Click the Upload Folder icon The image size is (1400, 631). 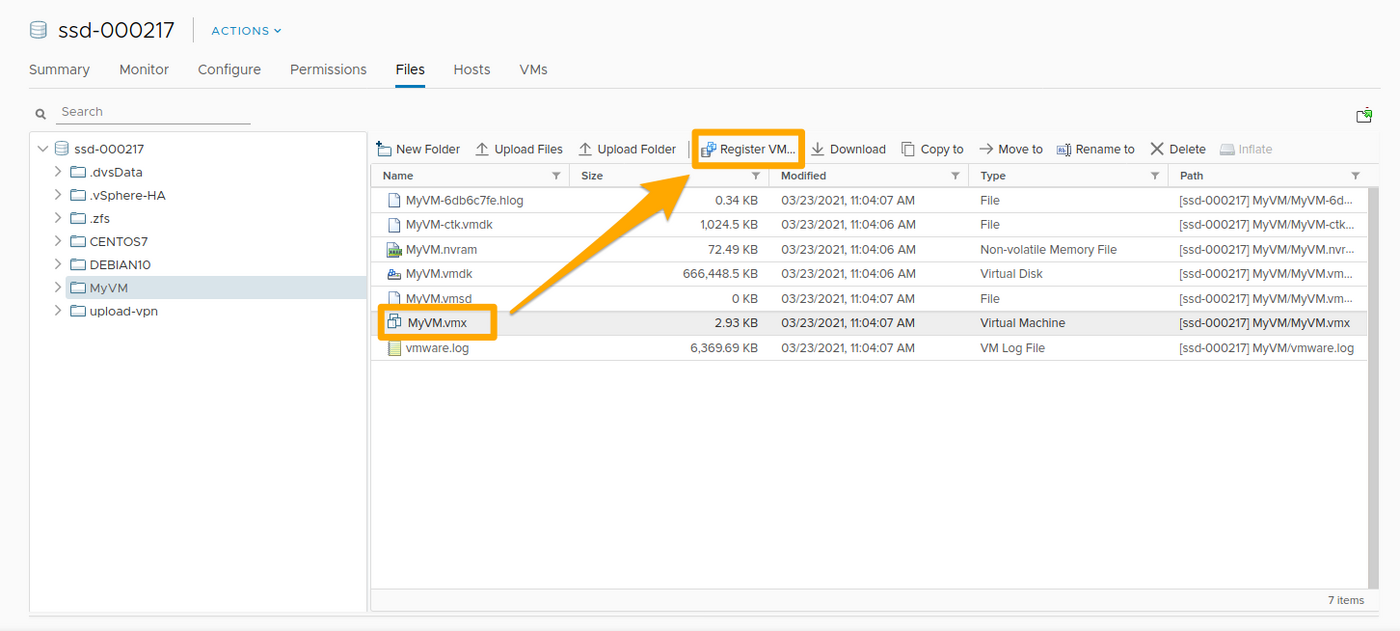[x=589, y=148]
